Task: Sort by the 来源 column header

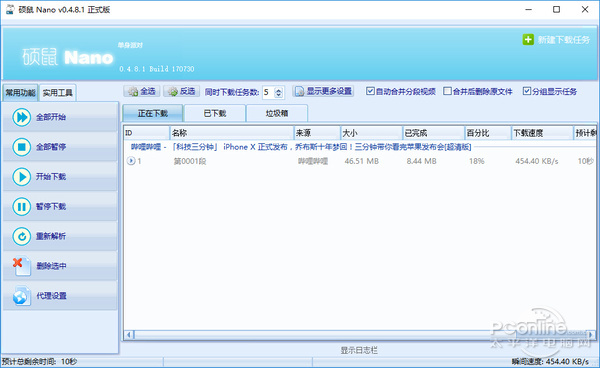Action: [317, 133]
